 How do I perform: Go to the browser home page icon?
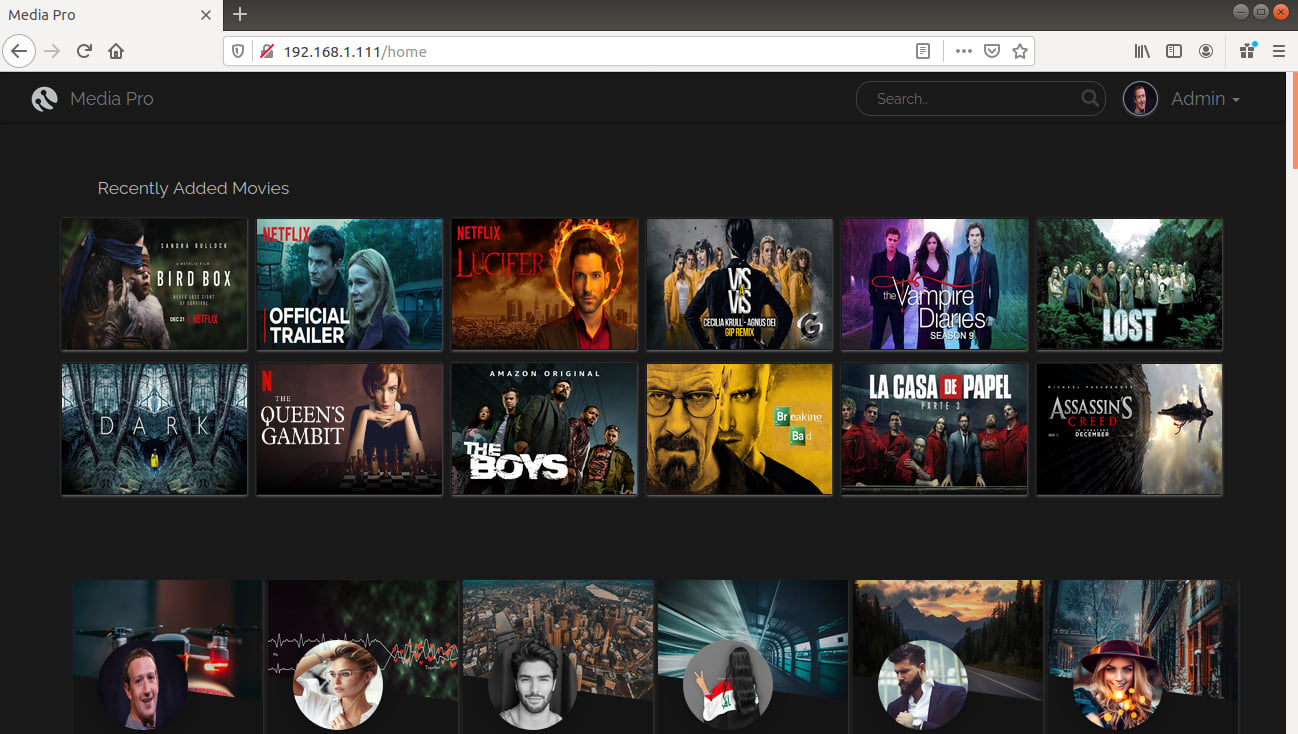coord(116,51)
